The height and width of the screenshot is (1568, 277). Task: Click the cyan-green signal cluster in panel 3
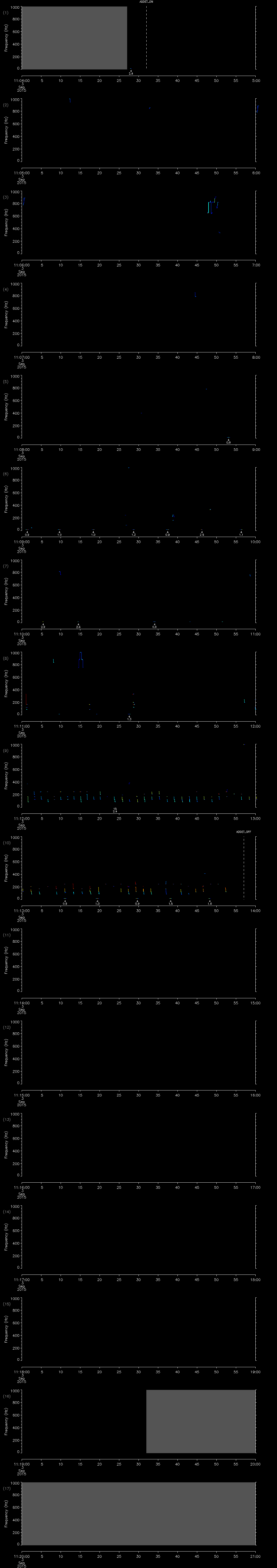(212, 206)
